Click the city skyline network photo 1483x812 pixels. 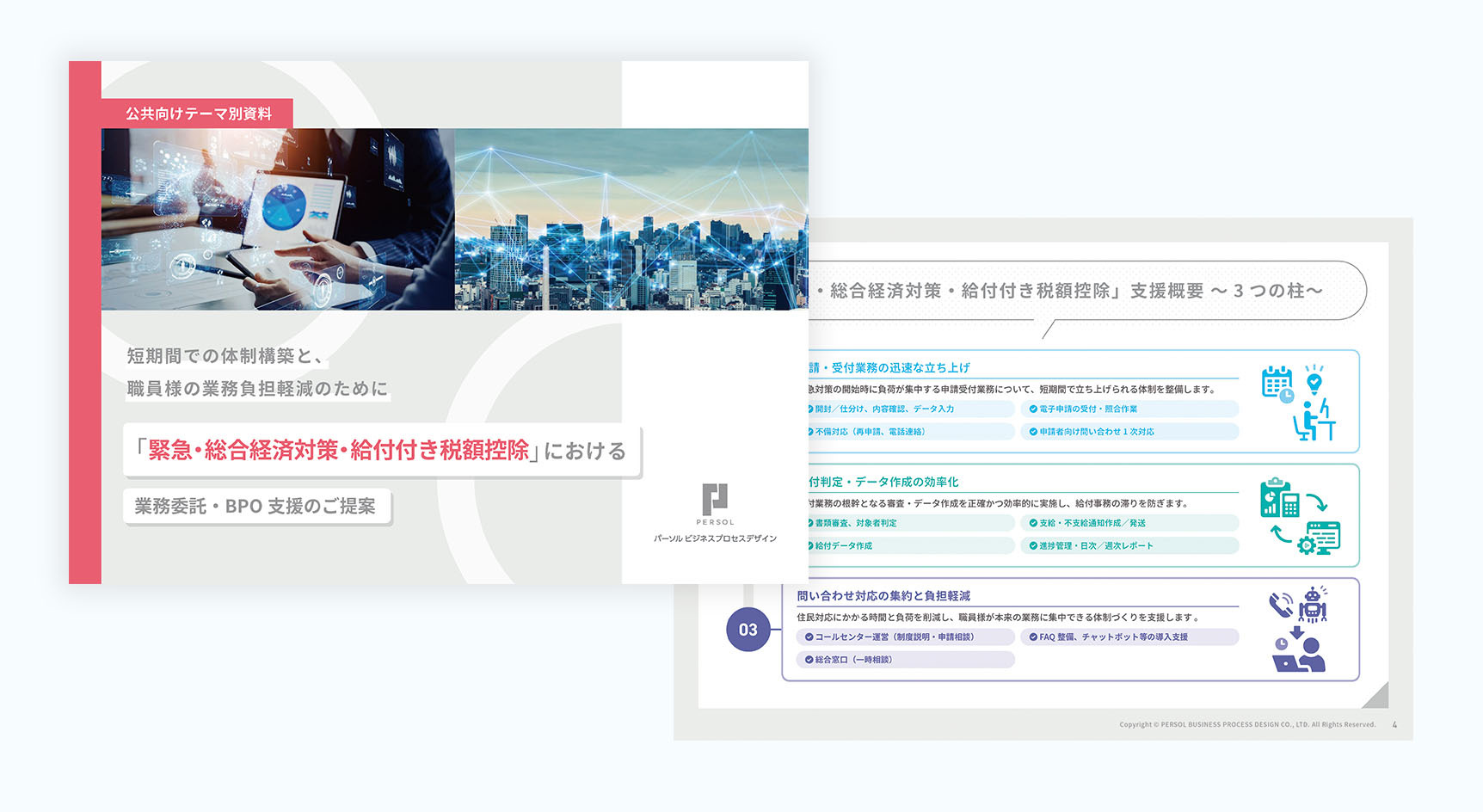[631, 219]
